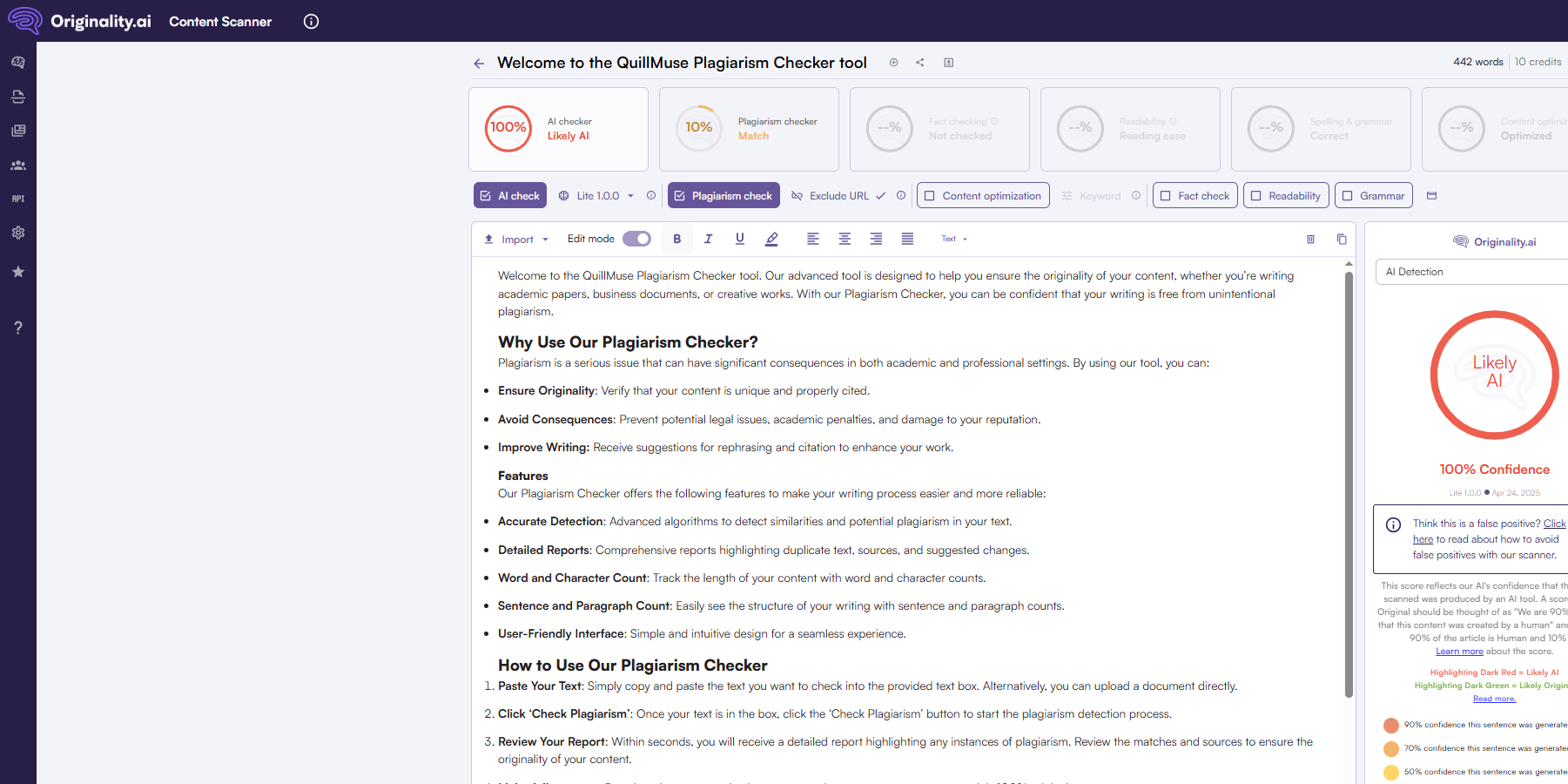Click the Content Scanner header label
Screen dimensions: 1568x784
[220, 22]
